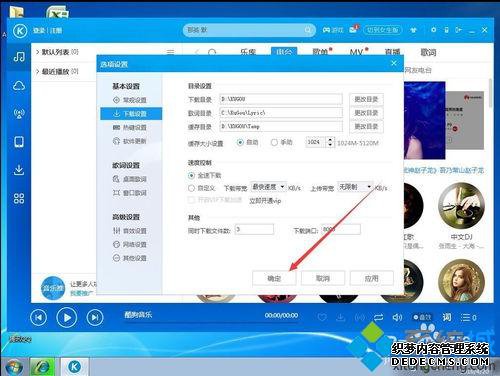Screen dimensions: 500x376
Task: Open 音效设置 in settings sidebar
Action: [130, 231]
